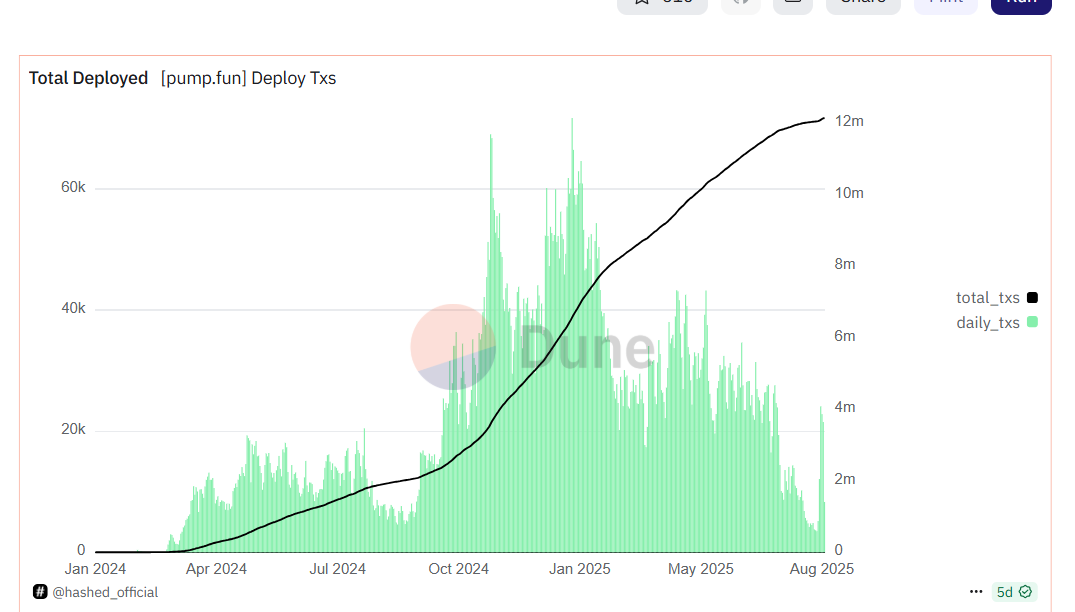Click the 5d data freshness badge
Screen dimensions: 1075x612
1005,592
